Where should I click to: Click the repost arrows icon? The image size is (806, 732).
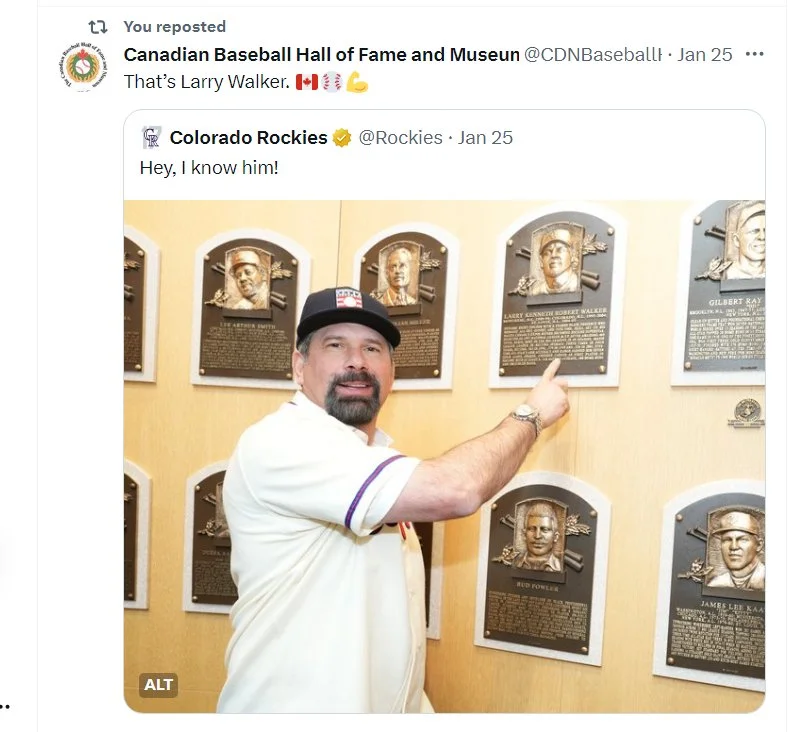(x=98, y=27)
